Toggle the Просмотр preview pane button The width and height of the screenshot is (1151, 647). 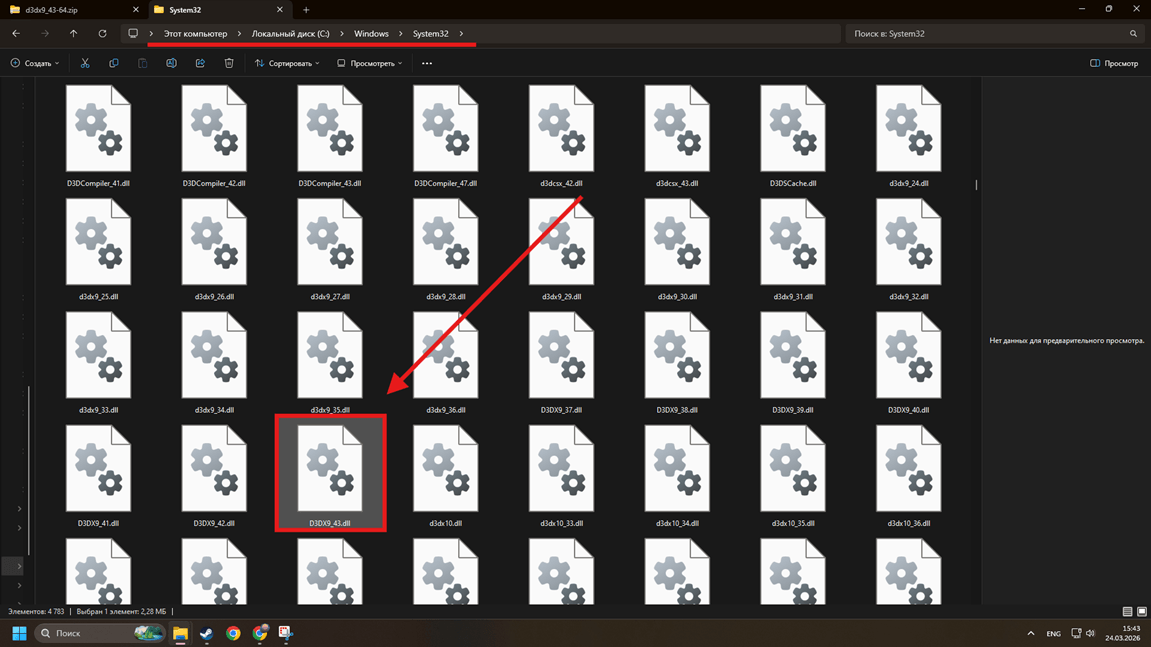click(x=1114, y=63)
